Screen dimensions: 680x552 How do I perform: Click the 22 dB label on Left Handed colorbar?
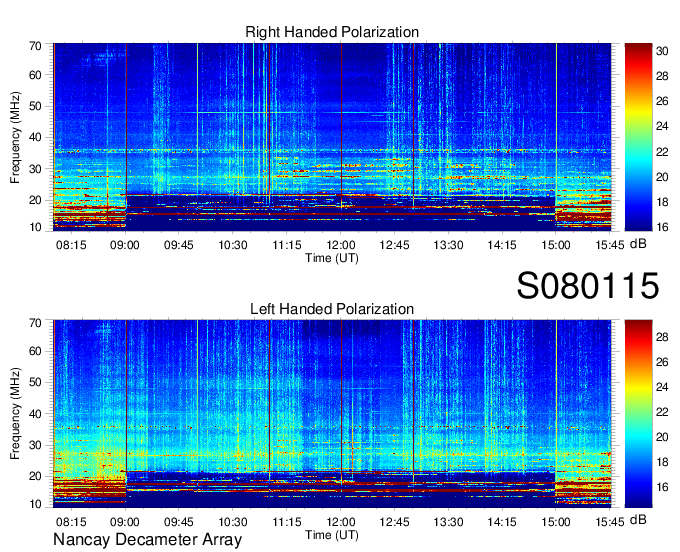point(662,412)
